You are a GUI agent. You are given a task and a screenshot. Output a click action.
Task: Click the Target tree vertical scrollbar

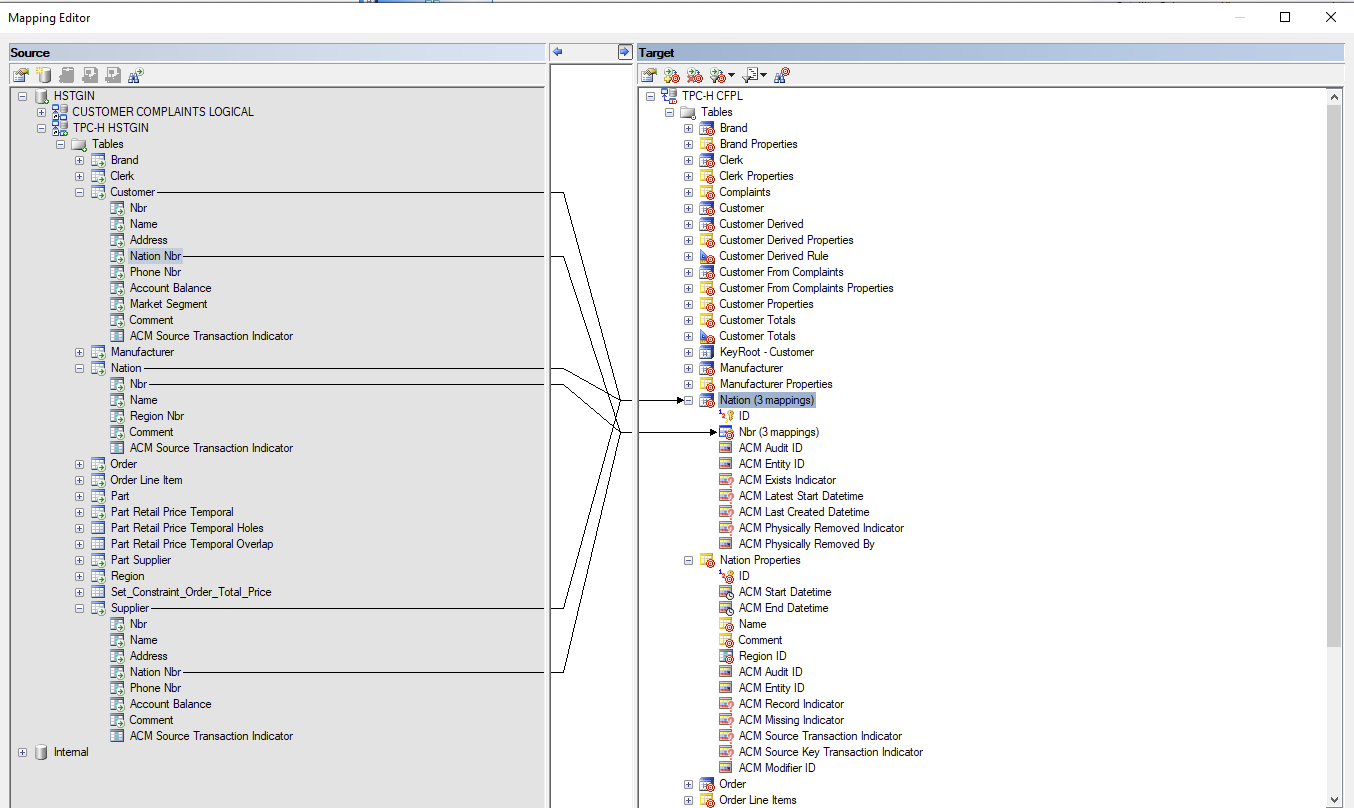[1334, 375]
